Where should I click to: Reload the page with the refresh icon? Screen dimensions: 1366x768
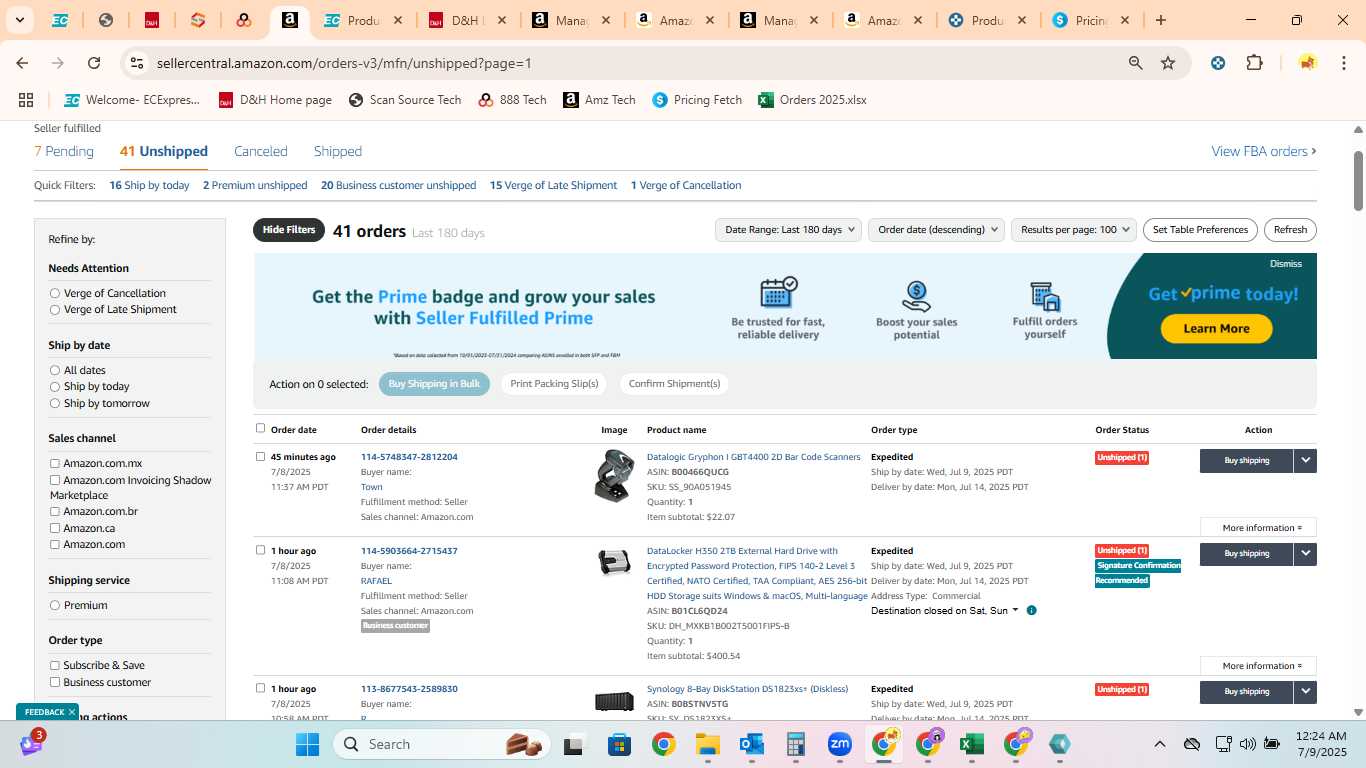coord(94,63)
